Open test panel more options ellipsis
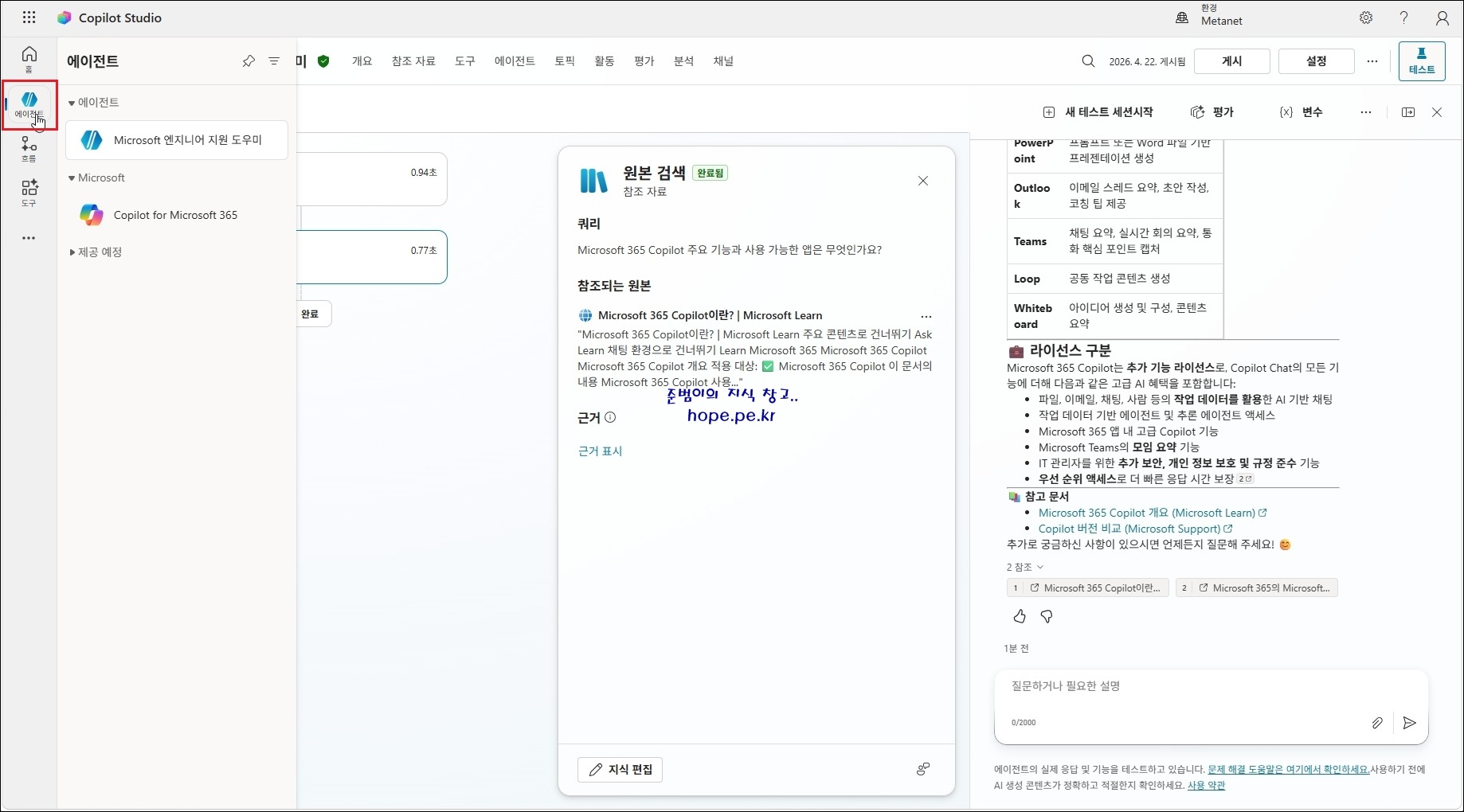This screenshot has height=812, width=1464. tap(1366, 112)
